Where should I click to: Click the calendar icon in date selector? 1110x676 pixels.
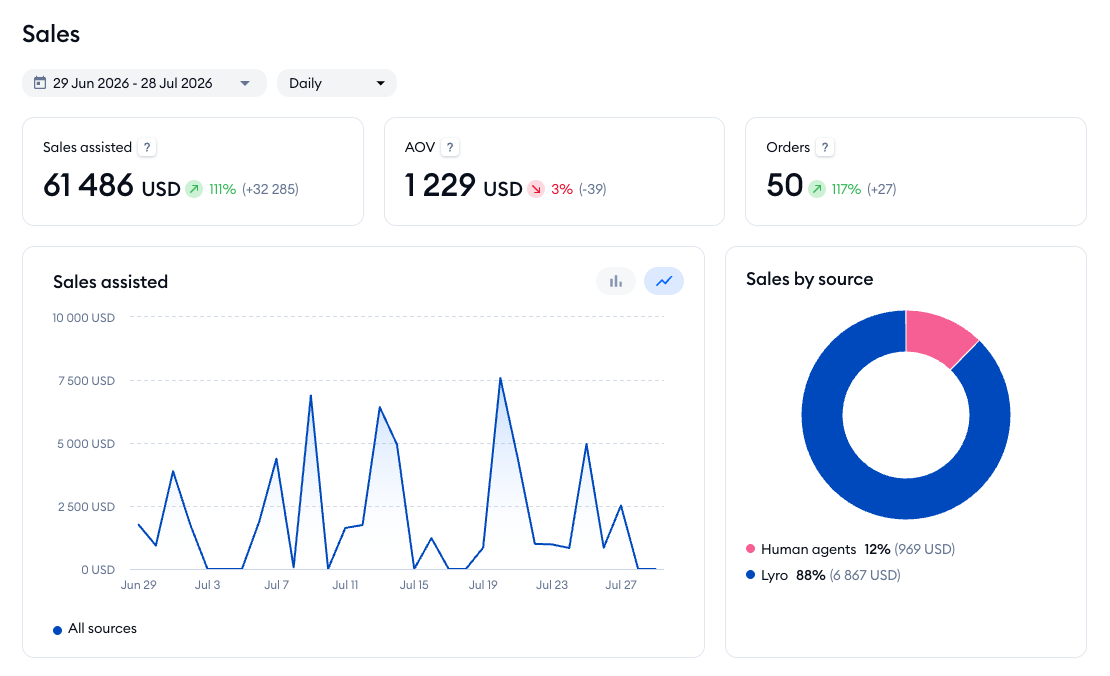40,83
